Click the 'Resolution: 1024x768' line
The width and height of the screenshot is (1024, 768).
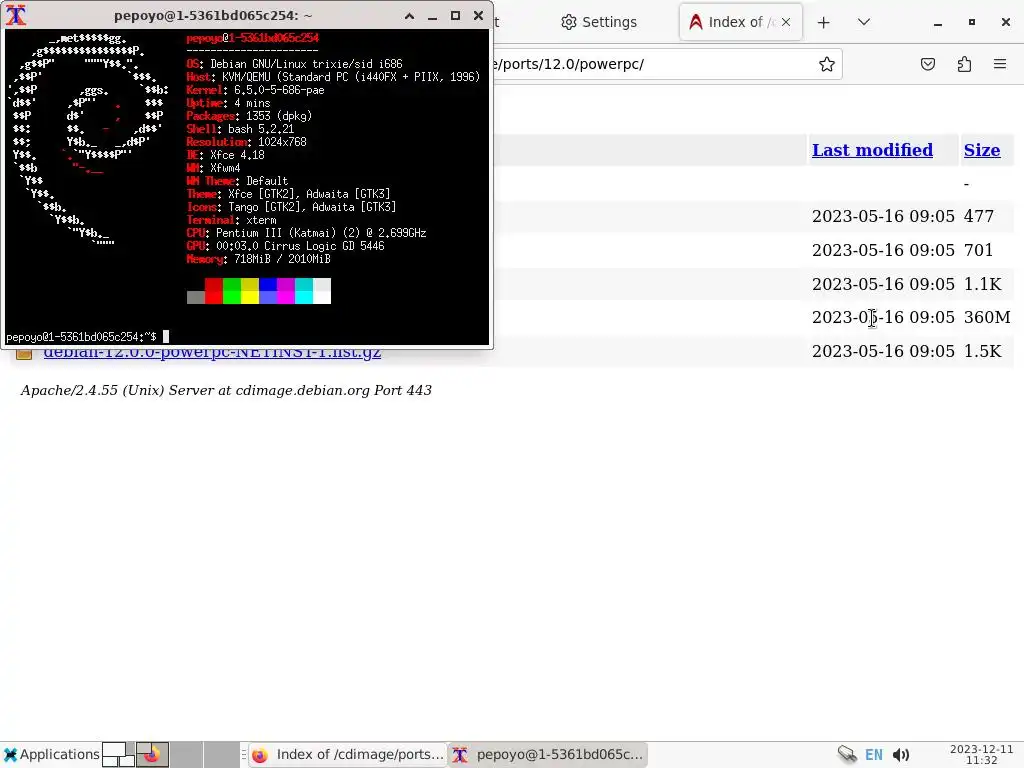pyautogui.click(x=246, y=142)
